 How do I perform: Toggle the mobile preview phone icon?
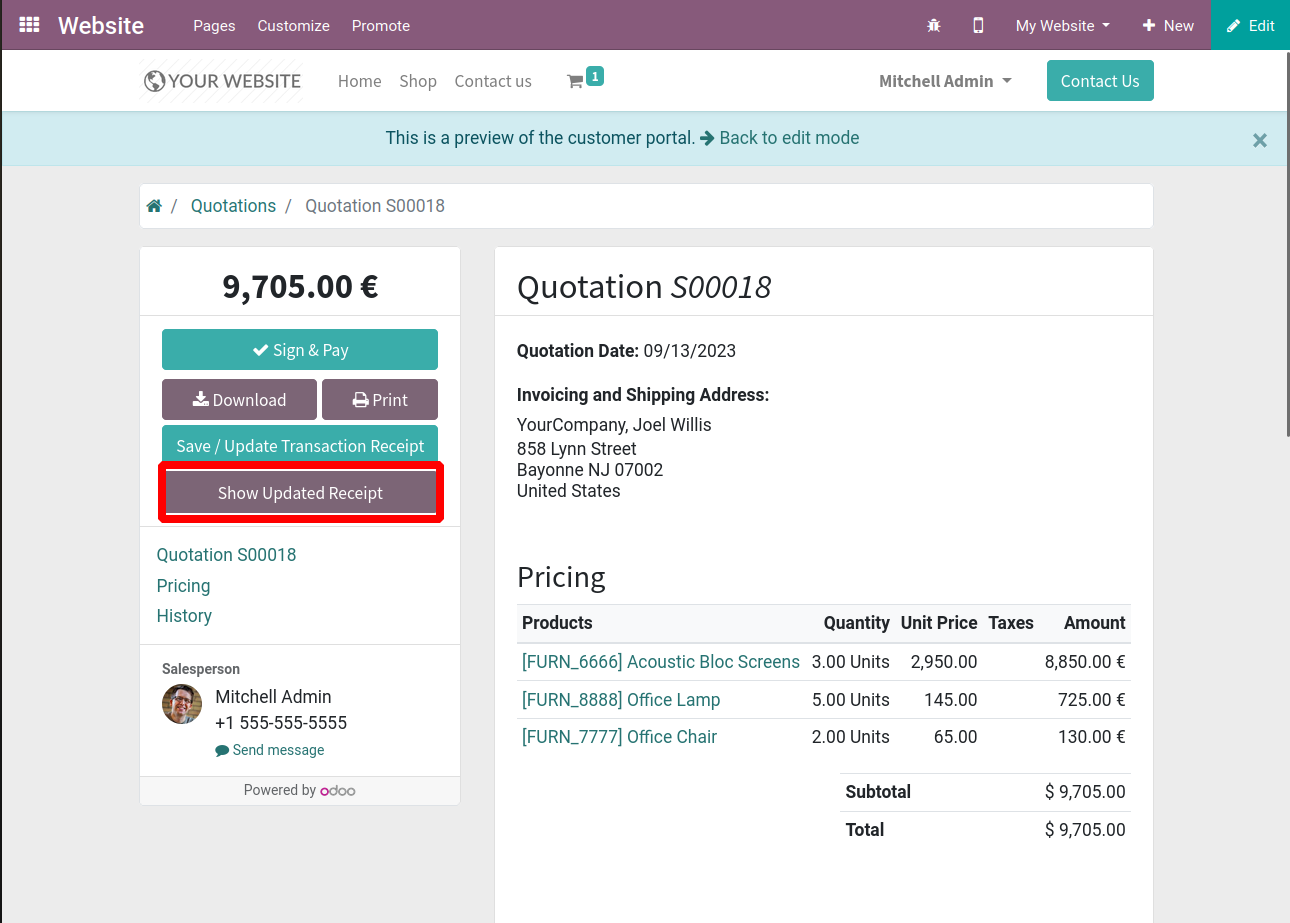pyautogui.click(x=978, y=25)
